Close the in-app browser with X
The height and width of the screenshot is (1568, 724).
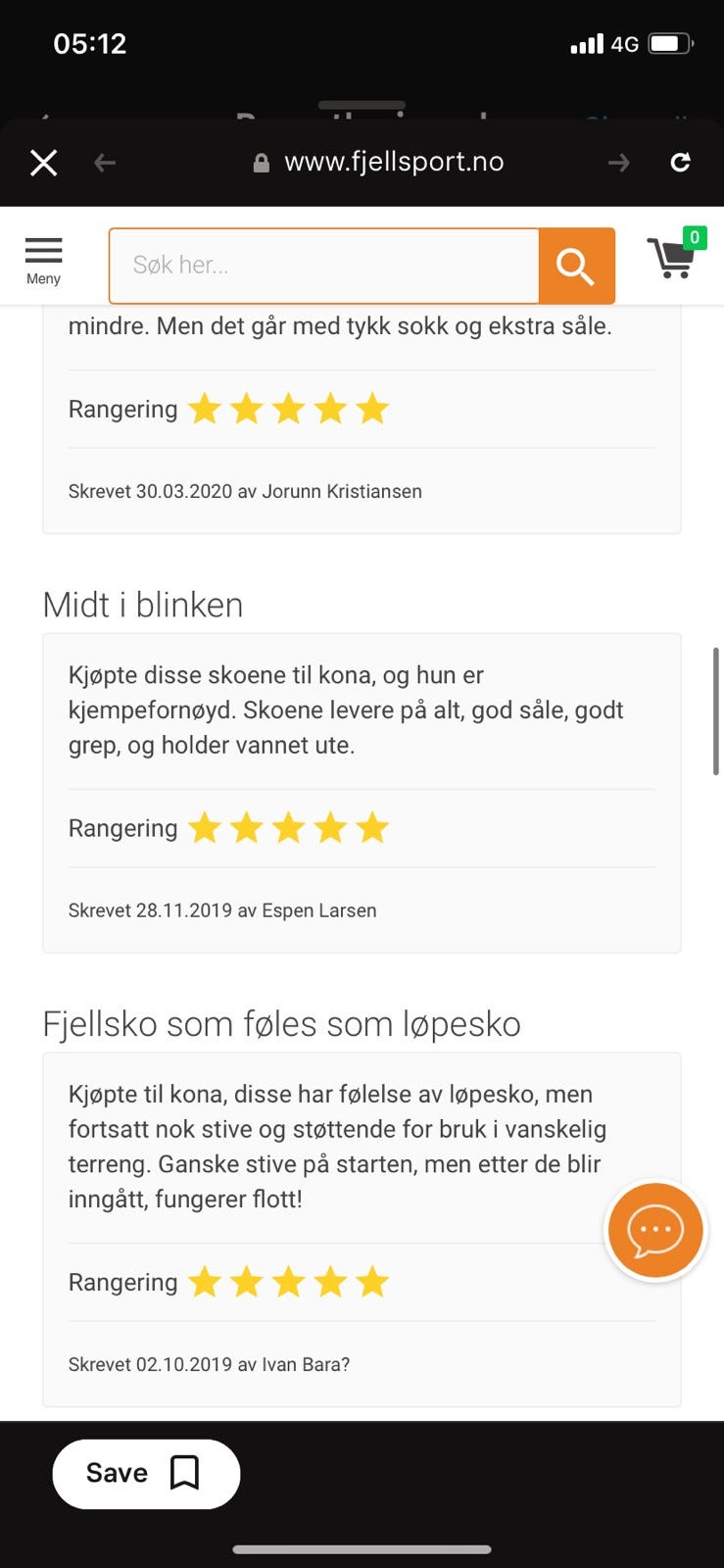click(44, 163)
